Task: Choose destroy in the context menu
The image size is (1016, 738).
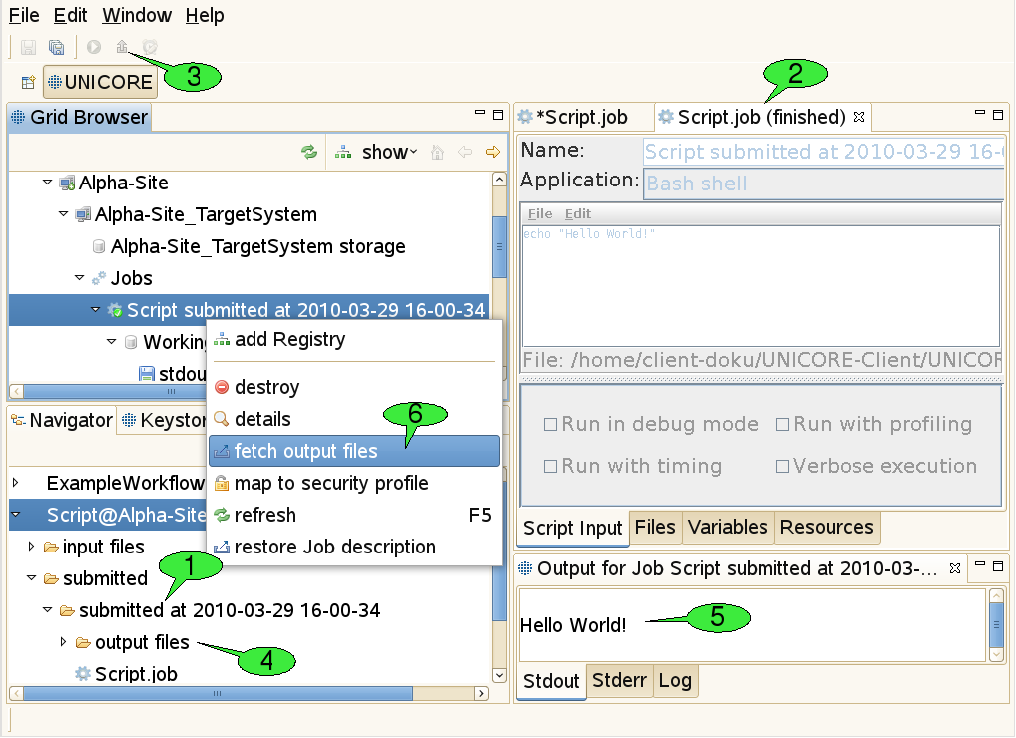Action: pyautogui.click(x=354, y=387)
